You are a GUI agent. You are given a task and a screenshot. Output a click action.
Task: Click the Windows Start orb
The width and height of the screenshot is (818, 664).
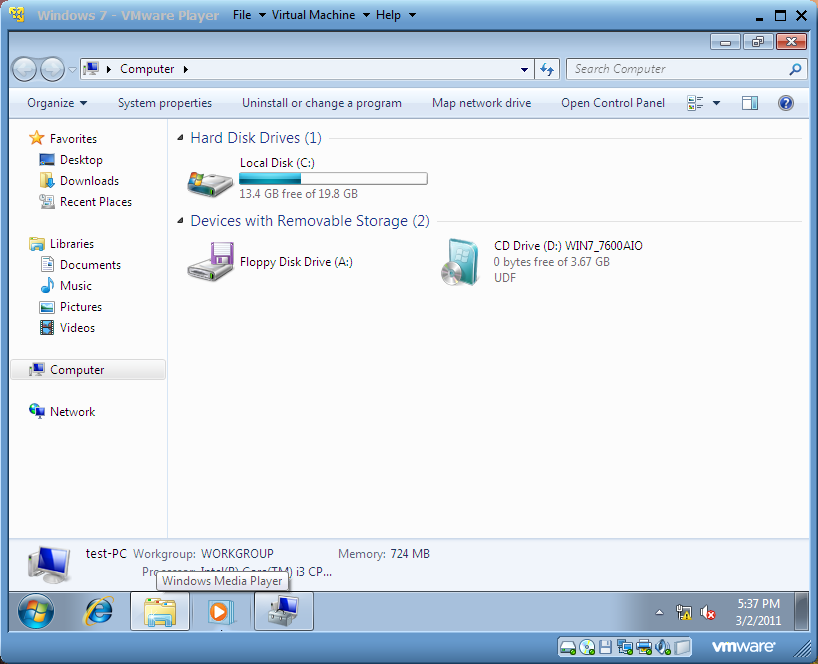[35, 611]
